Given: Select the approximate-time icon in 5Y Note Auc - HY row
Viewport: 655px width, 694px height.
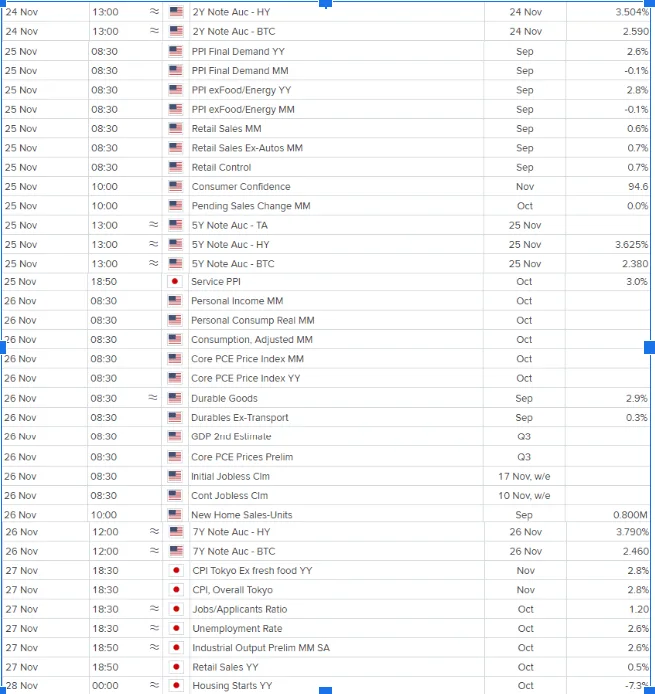Looking at the screenshot, I should tap(154, 244).
